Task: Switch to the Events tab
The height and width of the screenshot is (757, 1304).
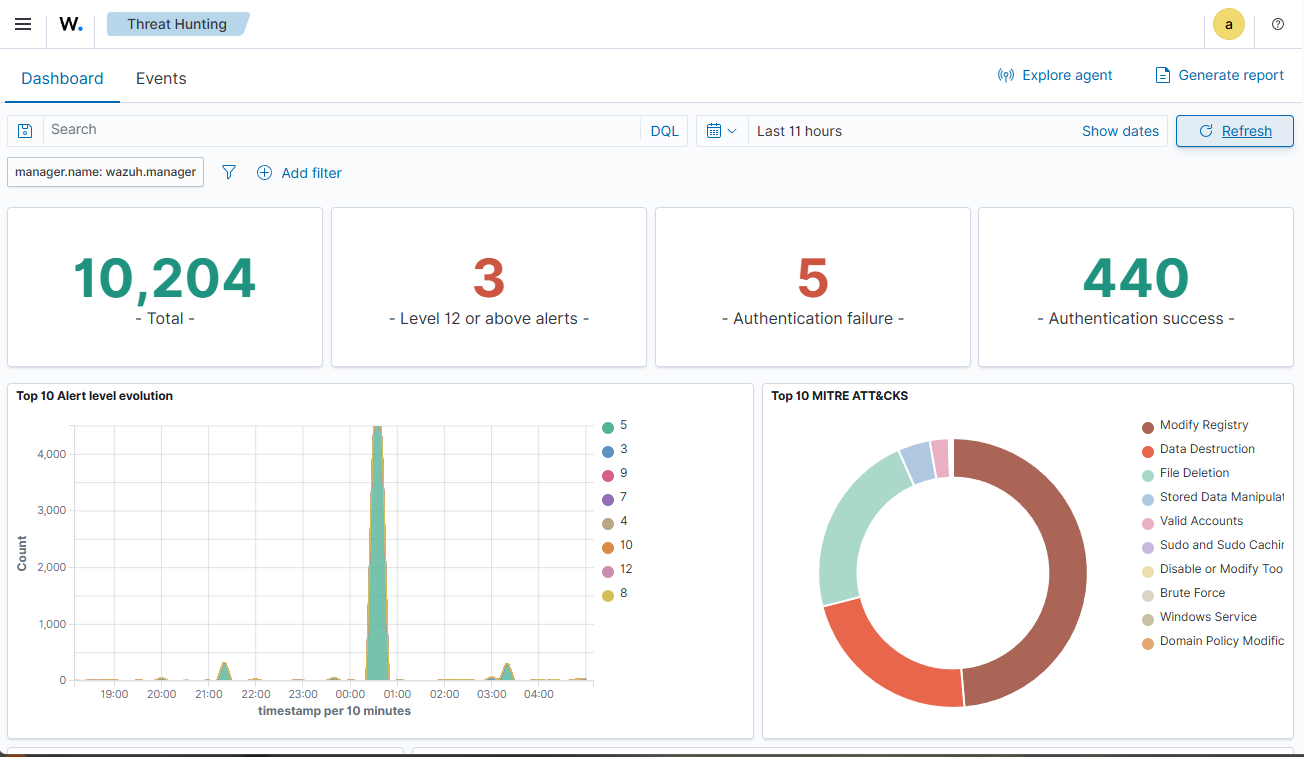Action: [x=160, y=78]
